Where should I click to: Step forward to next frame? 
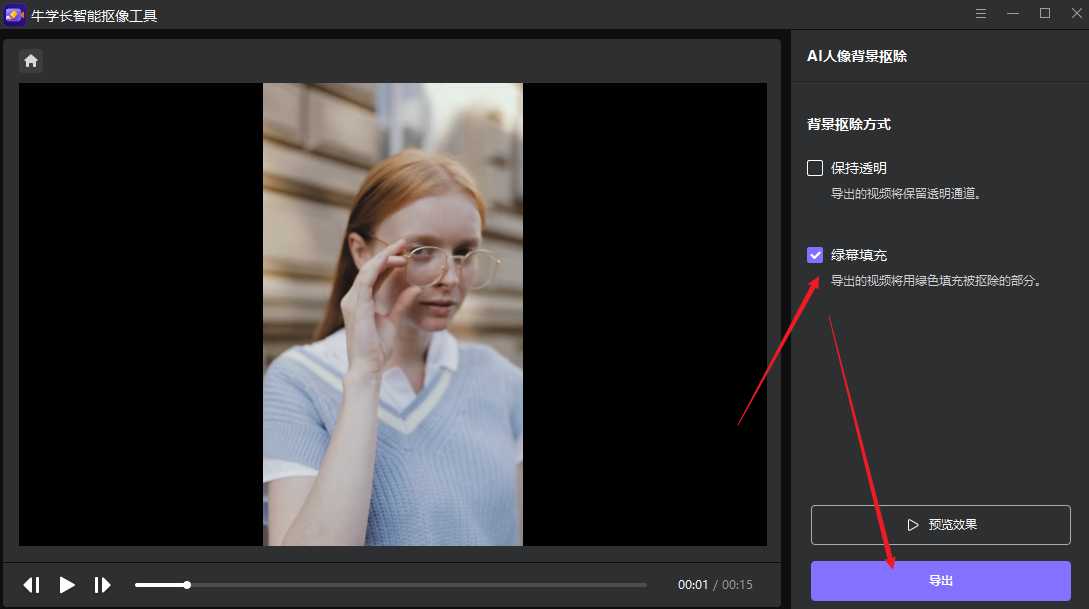point(102,585)
